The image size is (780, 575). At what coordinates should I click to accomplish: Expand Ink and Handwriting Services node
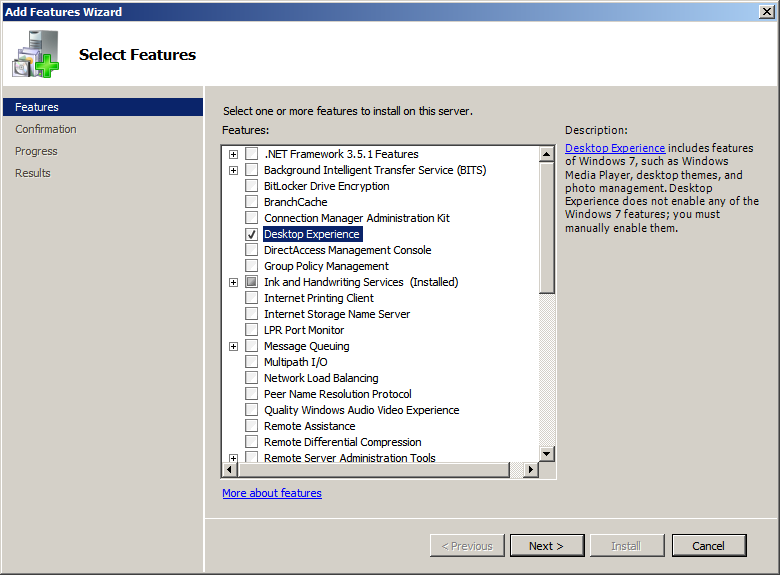[233, 282]
